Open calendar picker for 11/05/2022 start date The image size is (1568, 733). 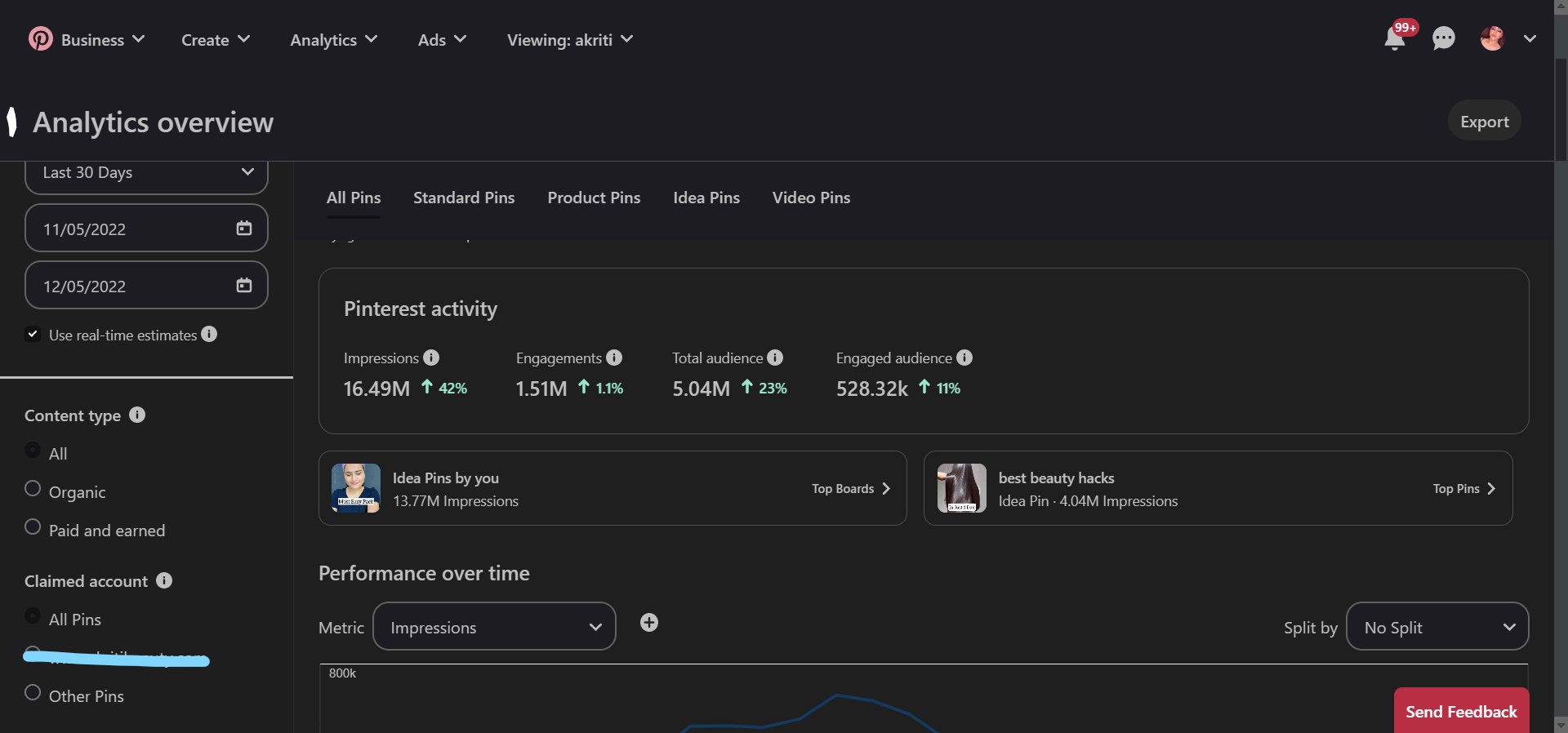tap(243, 229)
